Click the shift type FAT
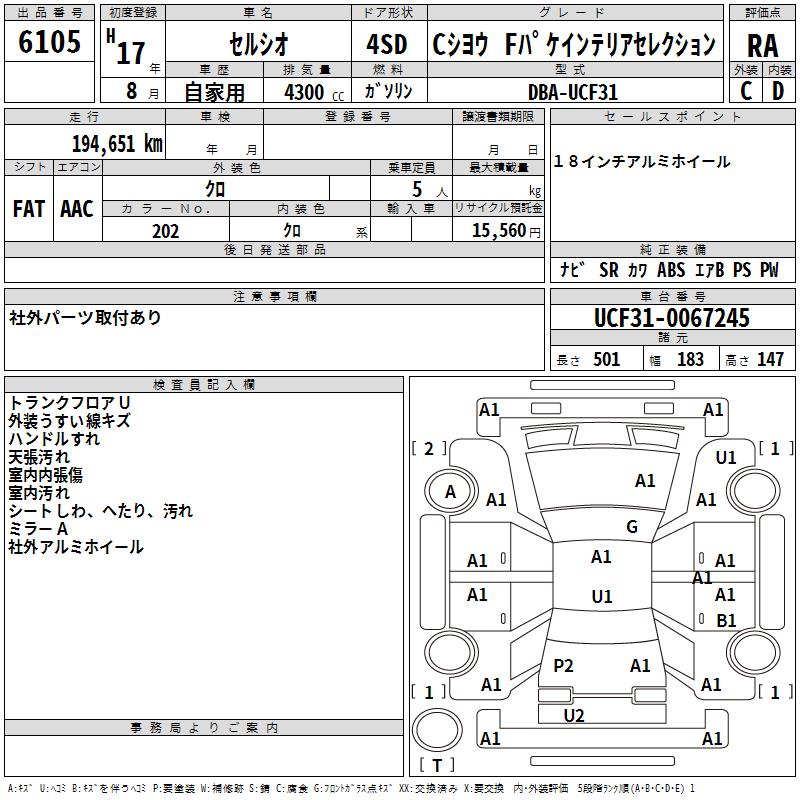 29,209
